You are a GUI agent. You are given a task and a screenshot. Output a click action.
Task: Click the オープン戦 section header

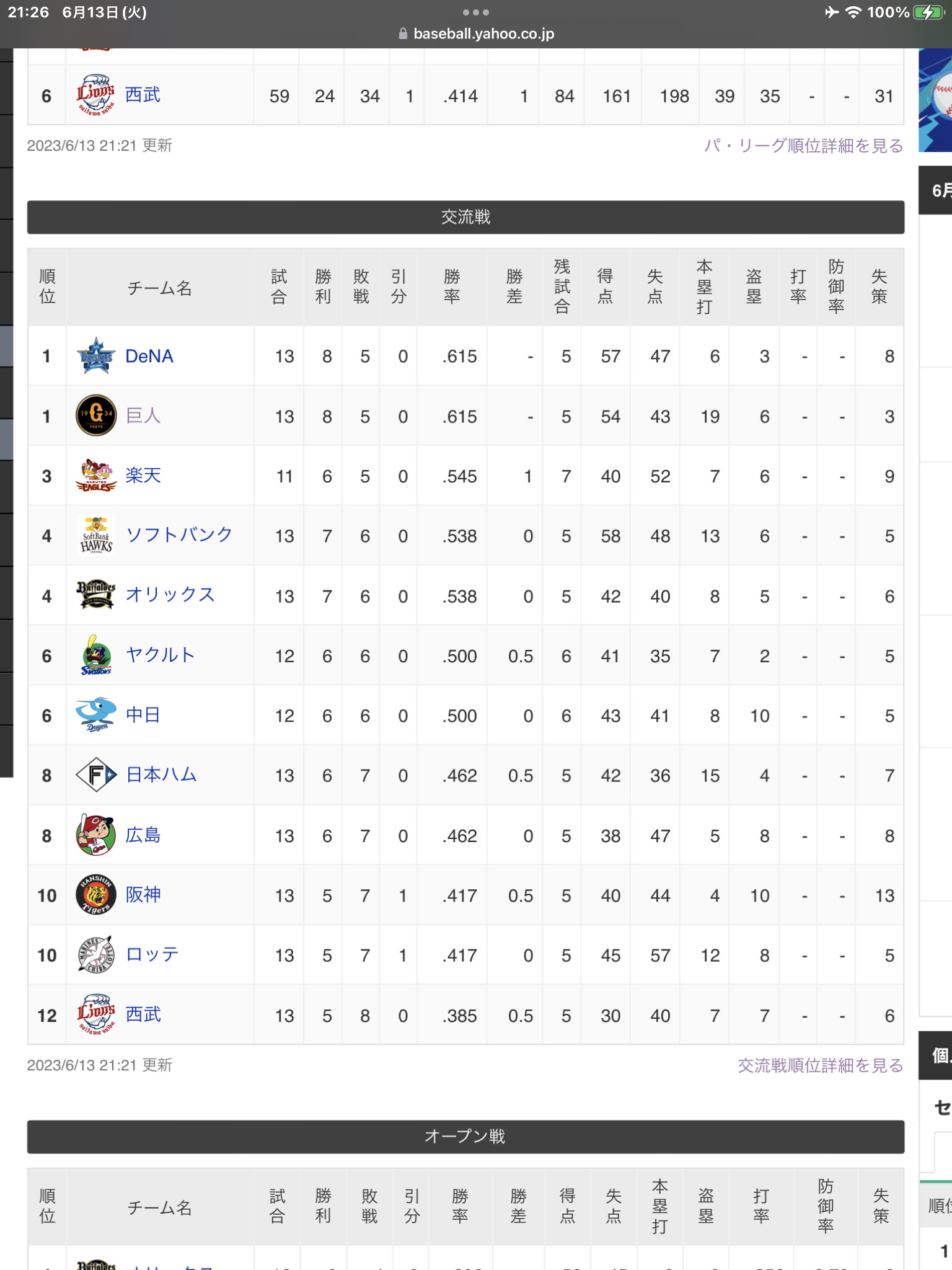point(465,1137)
